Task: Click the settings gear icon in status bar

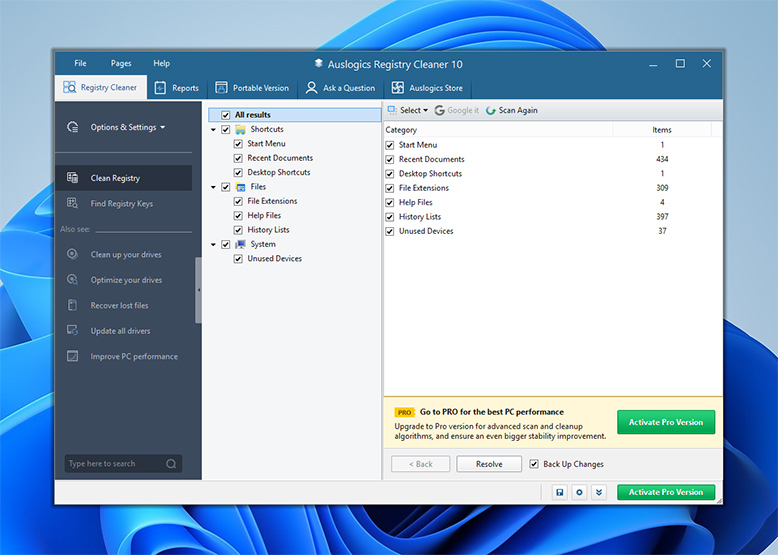Action: (x=579, y=492)
